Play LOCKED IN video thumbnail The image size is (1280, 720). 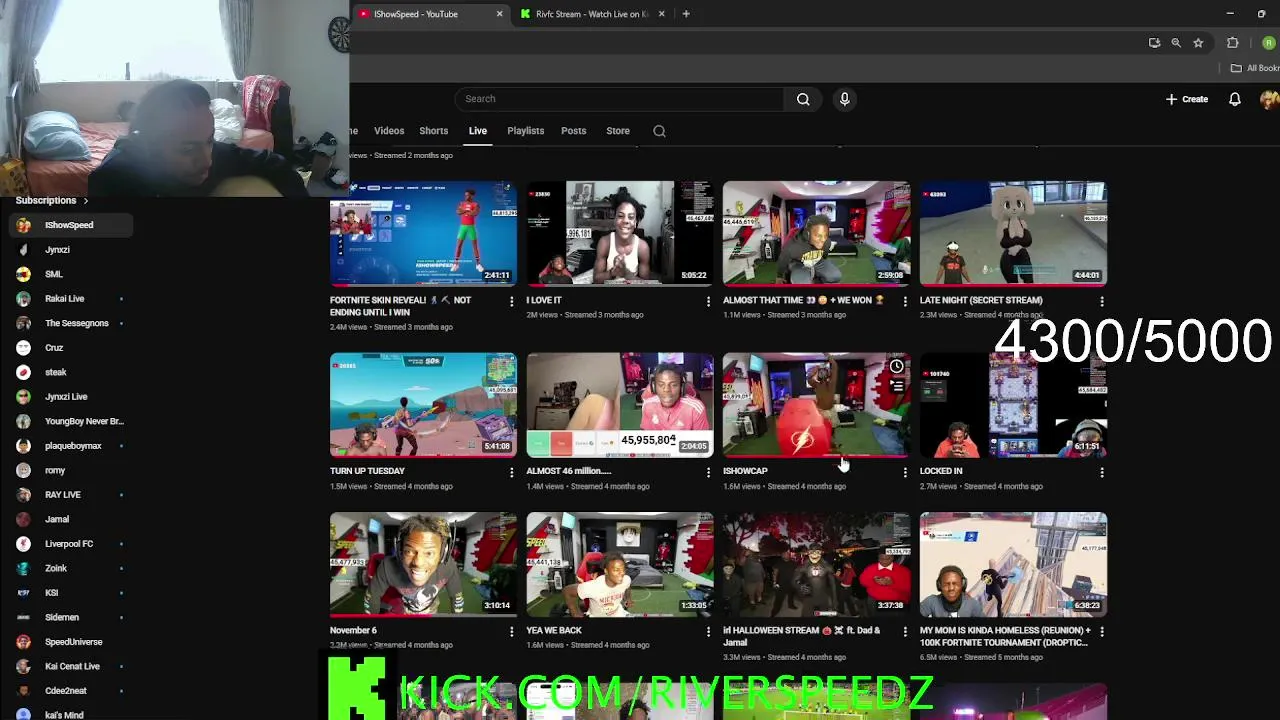(1013, 405)
